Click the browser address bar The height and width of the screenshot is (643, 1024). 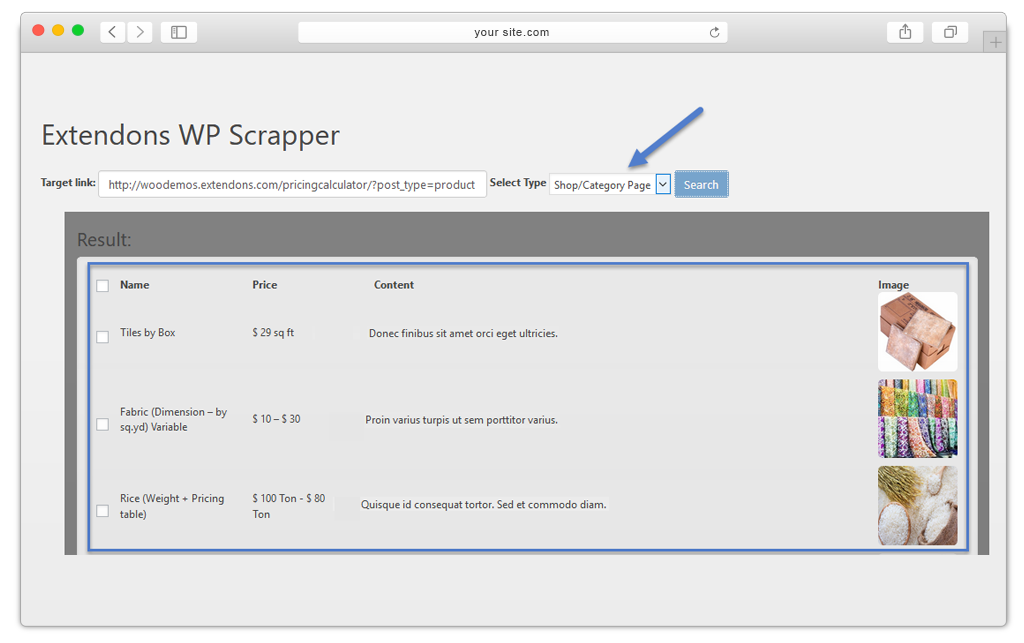(x=512, y=32)
